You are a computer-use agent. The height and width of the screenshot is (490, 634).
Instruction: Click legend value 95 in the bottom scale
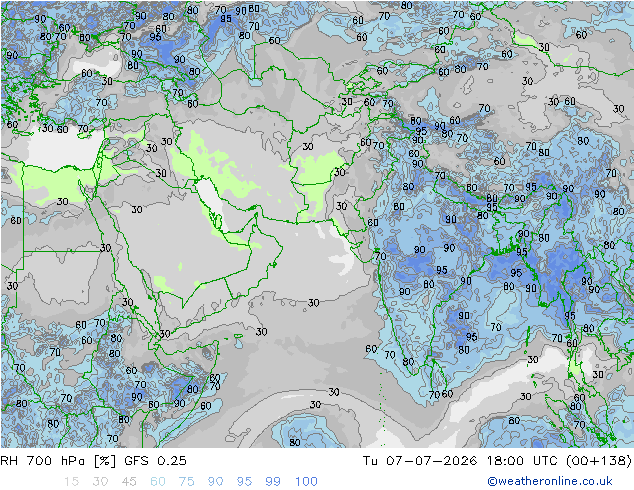click(x=244, y=482)
